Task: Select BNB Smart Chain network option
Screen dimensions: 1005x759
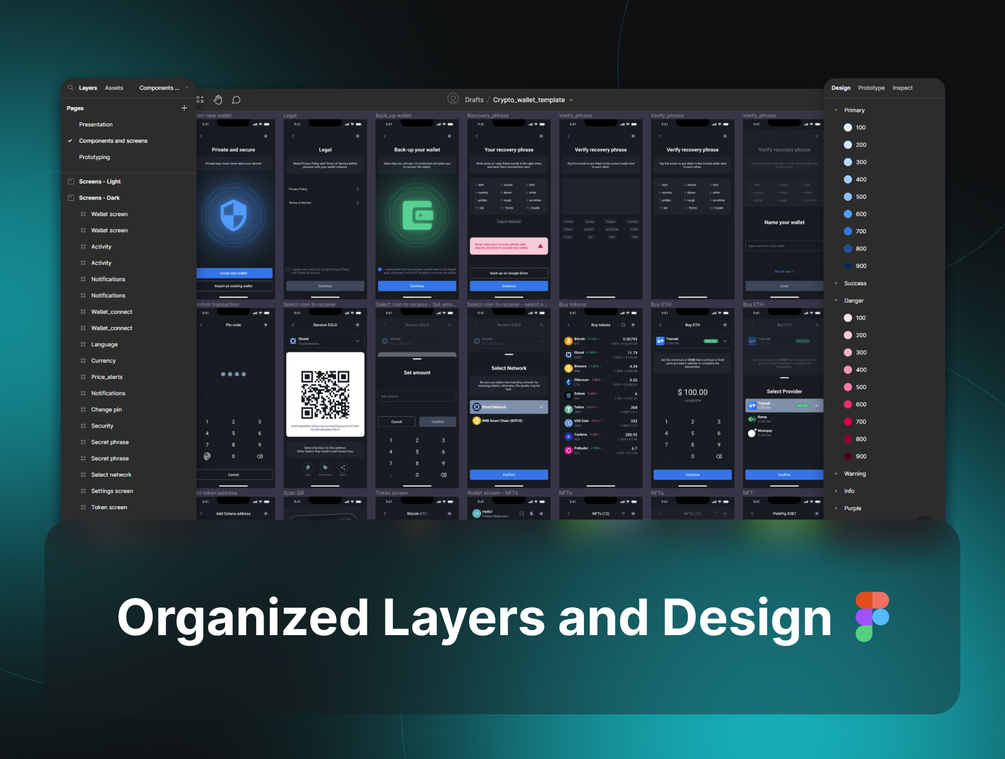Action: point(509,421)
